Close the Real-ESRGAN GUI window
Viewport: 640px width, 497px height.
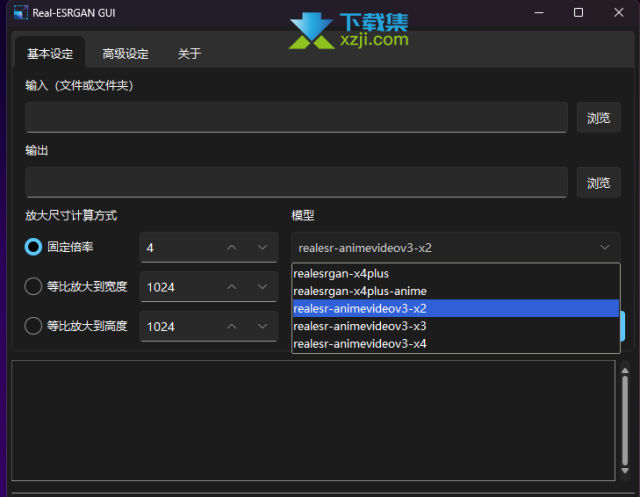click(x=619, y=13)
